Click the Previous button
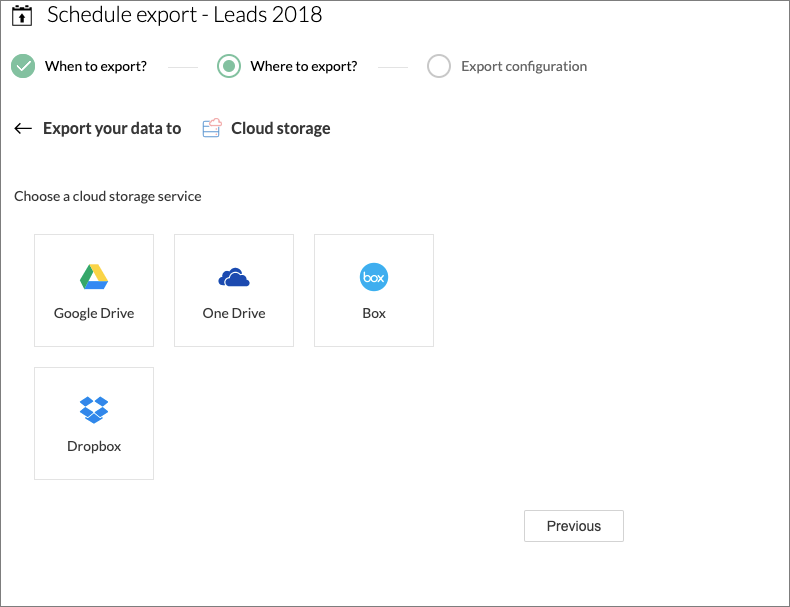 pos(574,526)
